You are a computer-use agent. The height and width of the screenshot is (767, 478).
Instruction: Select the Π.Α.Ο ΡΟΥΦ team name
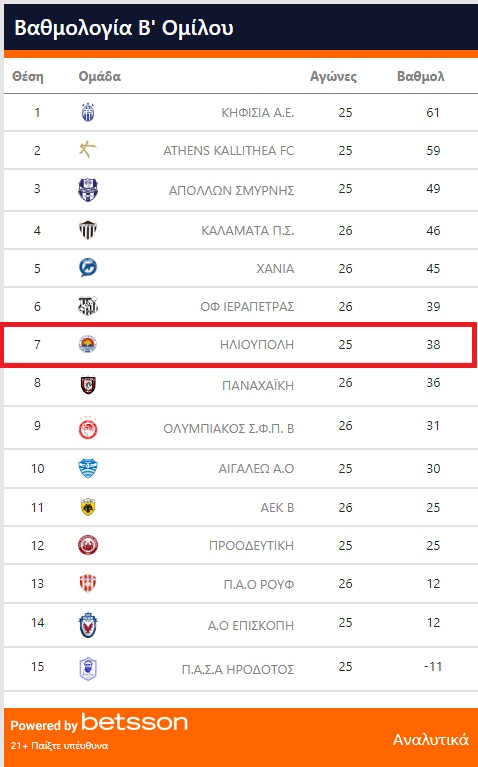pos(259,584)
